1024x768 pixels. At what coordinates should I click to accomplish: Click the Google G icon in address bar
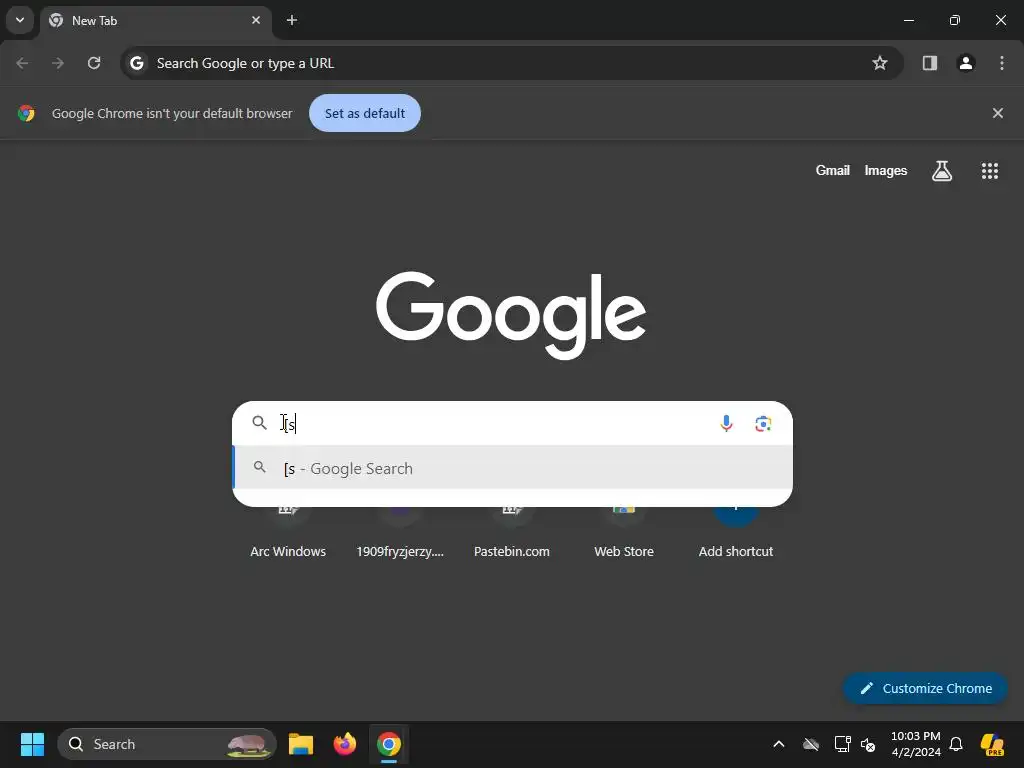[x=136, y=63]
